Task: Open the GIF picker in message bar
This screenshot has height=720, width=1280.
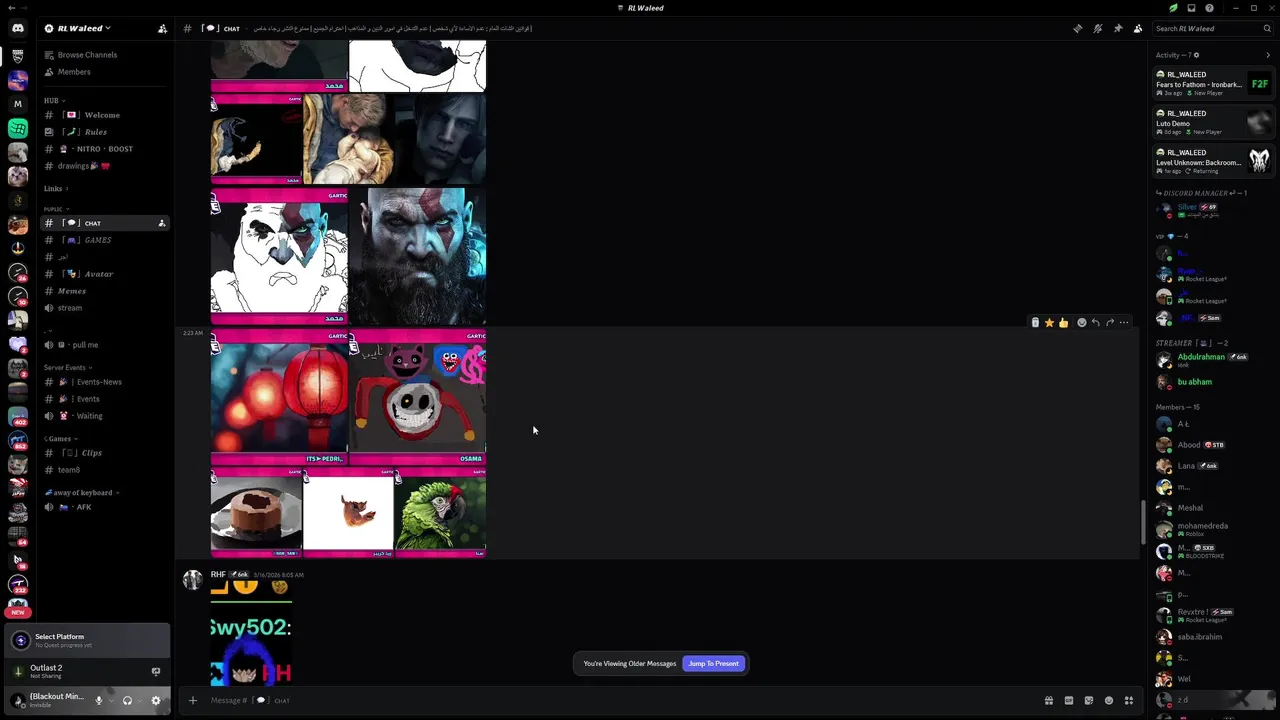Action: coord(1069,700)
